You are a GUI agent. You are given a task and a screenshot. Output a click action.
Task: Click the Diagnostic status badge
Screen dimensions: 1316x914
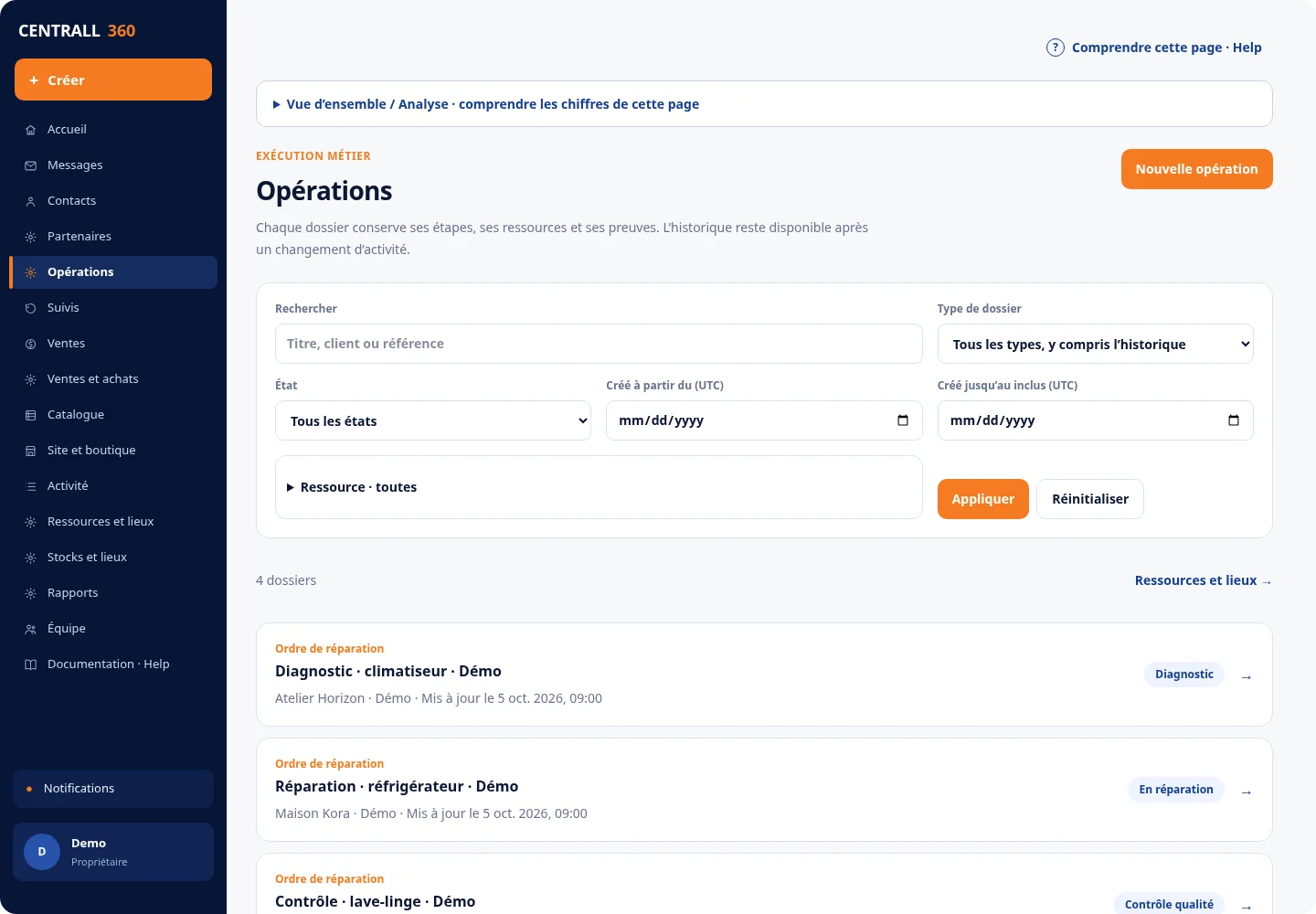tap(1184, 675)
